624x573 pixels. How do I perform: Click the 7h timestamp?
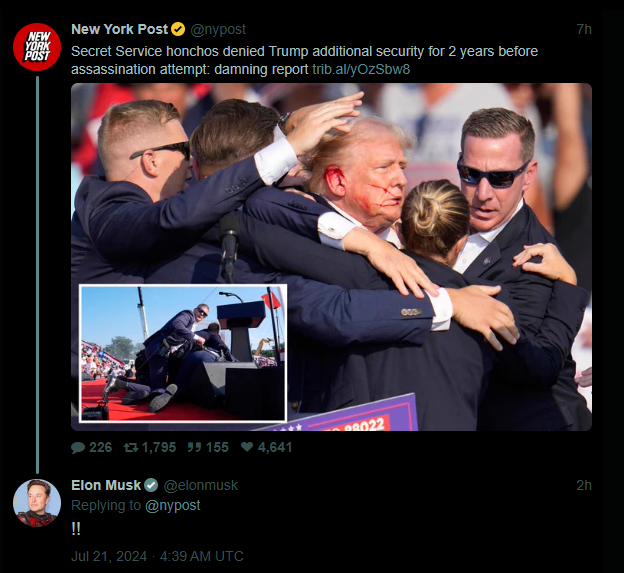584,29
